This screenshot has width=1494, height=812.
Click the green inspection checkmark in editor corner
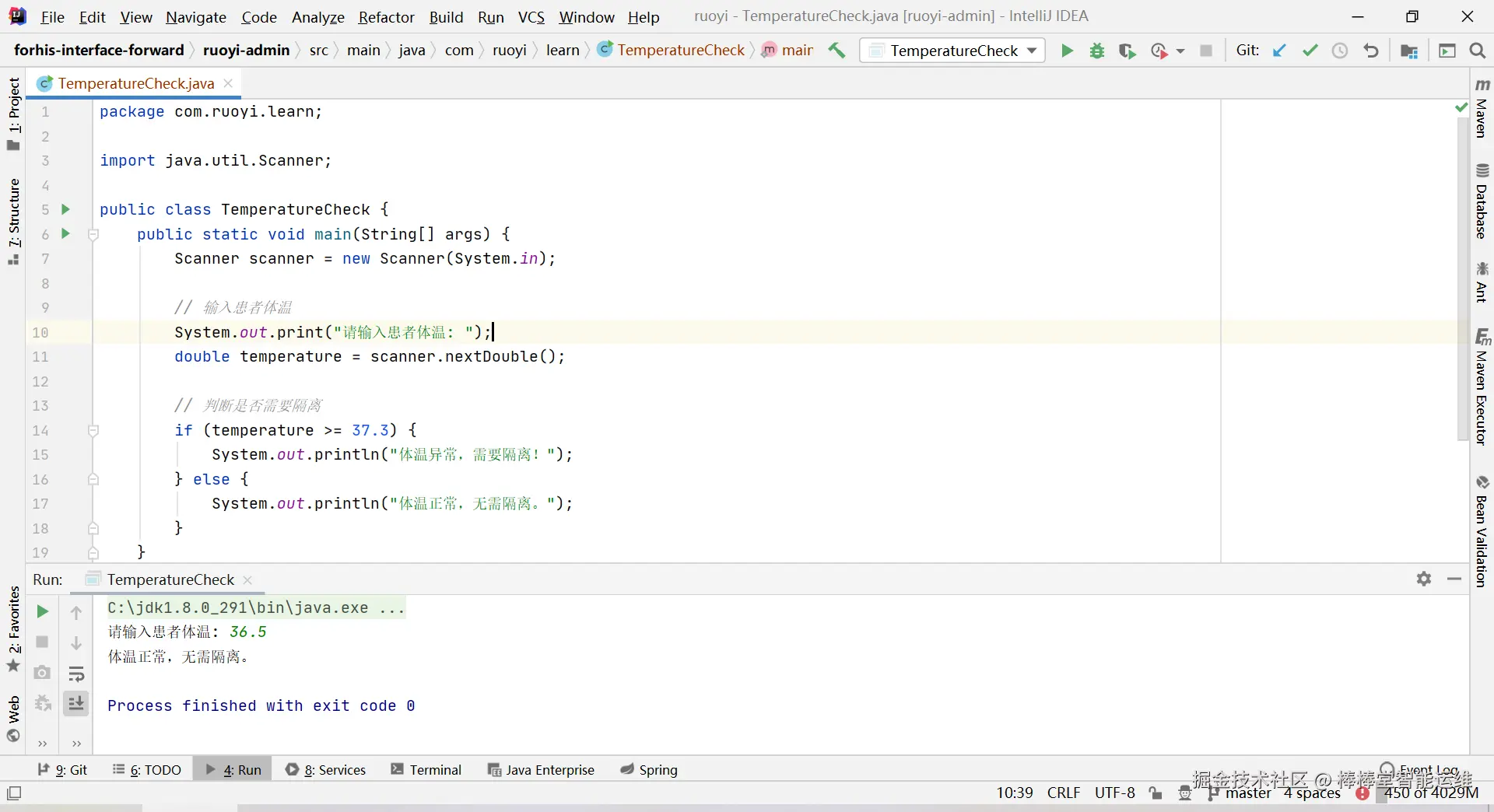(1461, 107)
